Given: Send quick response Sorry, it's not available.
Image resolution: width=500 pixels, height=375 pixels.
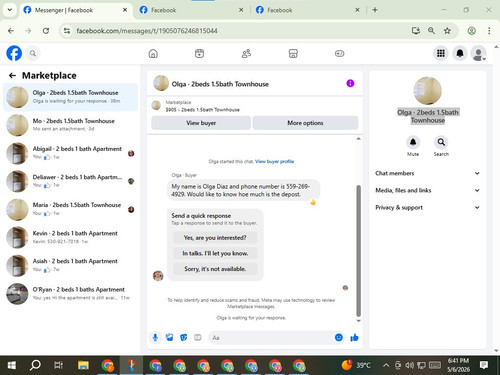Looking at the screenshot, I should [215, 269].
